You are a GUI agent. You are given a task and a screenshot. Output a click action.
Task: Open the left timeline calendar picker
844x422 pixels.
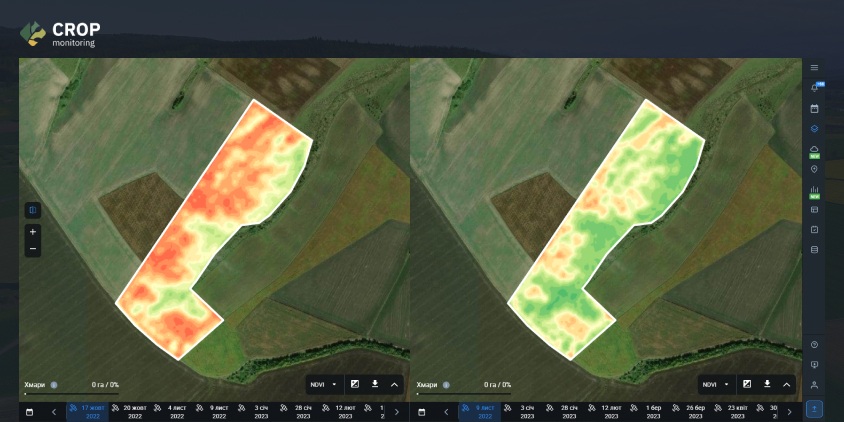tap(30, 412)
